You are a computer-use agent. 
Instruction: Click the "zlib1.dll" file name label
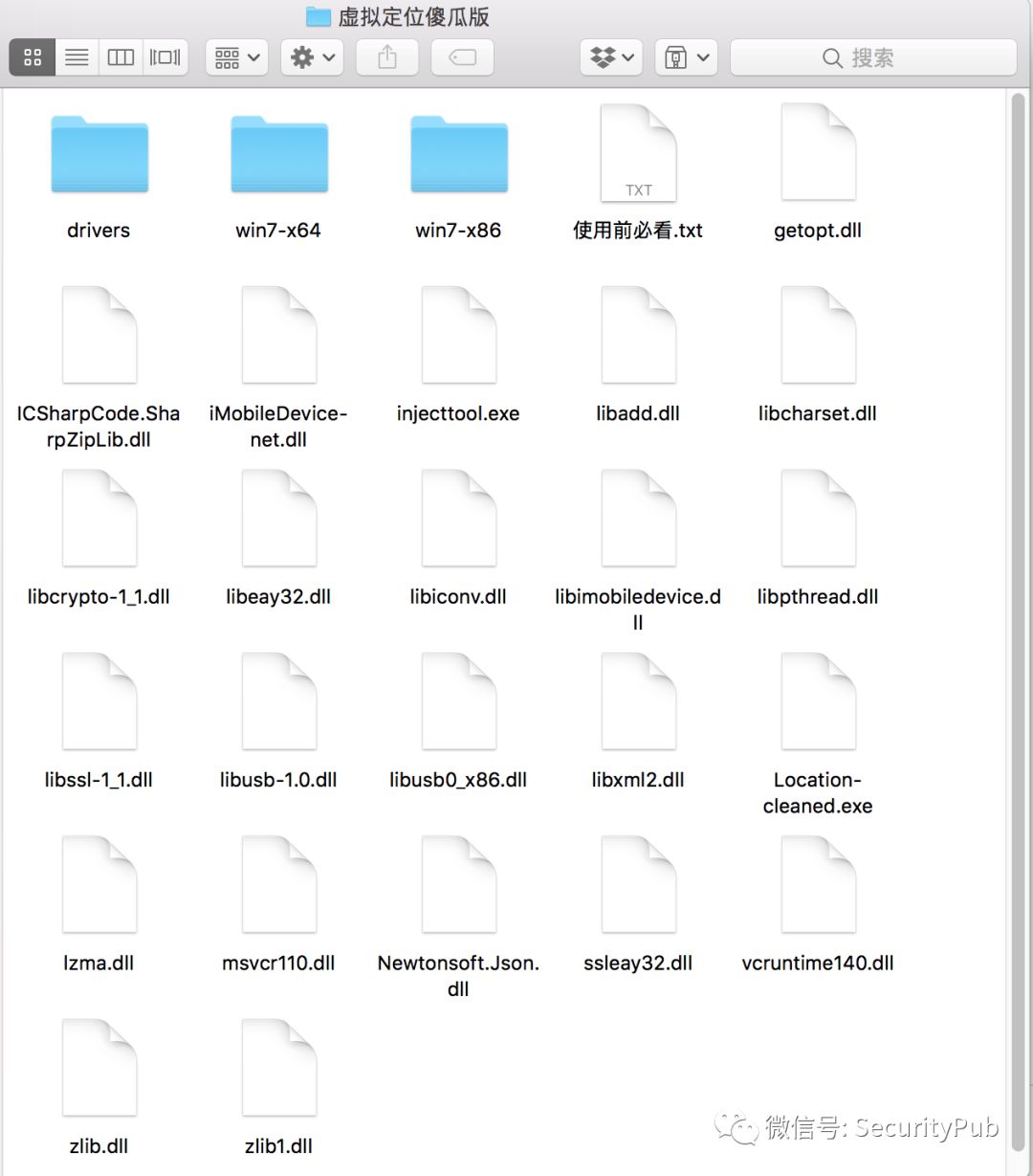pos(278,1146)
